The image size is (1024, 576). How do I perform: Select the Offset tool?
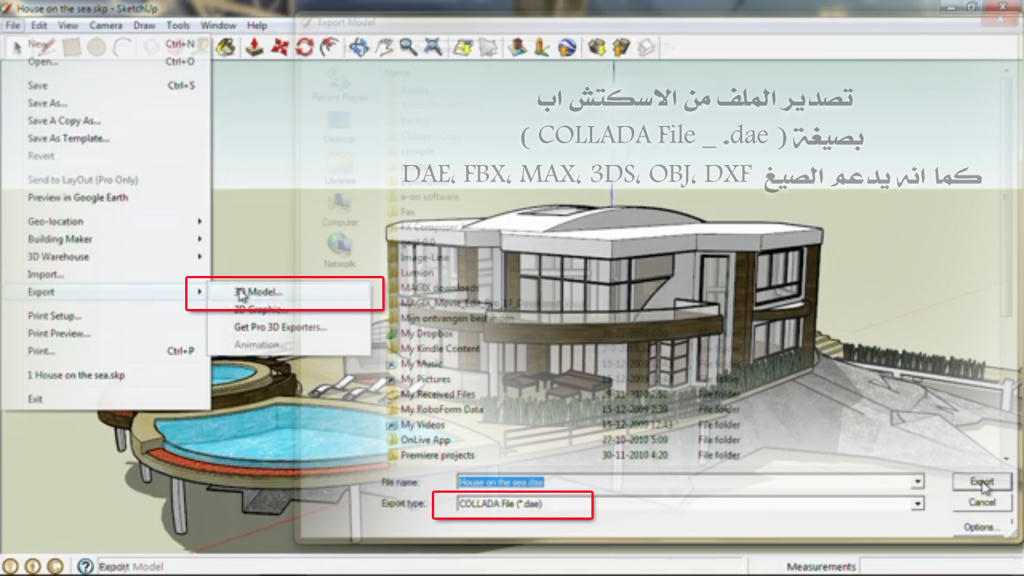[x=329, y=47]
